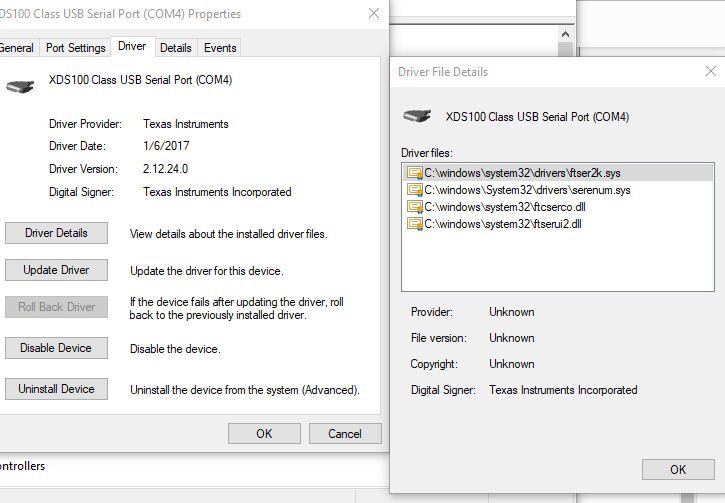Click 'Update the driver for this device.' text

(x=207, y=271)
